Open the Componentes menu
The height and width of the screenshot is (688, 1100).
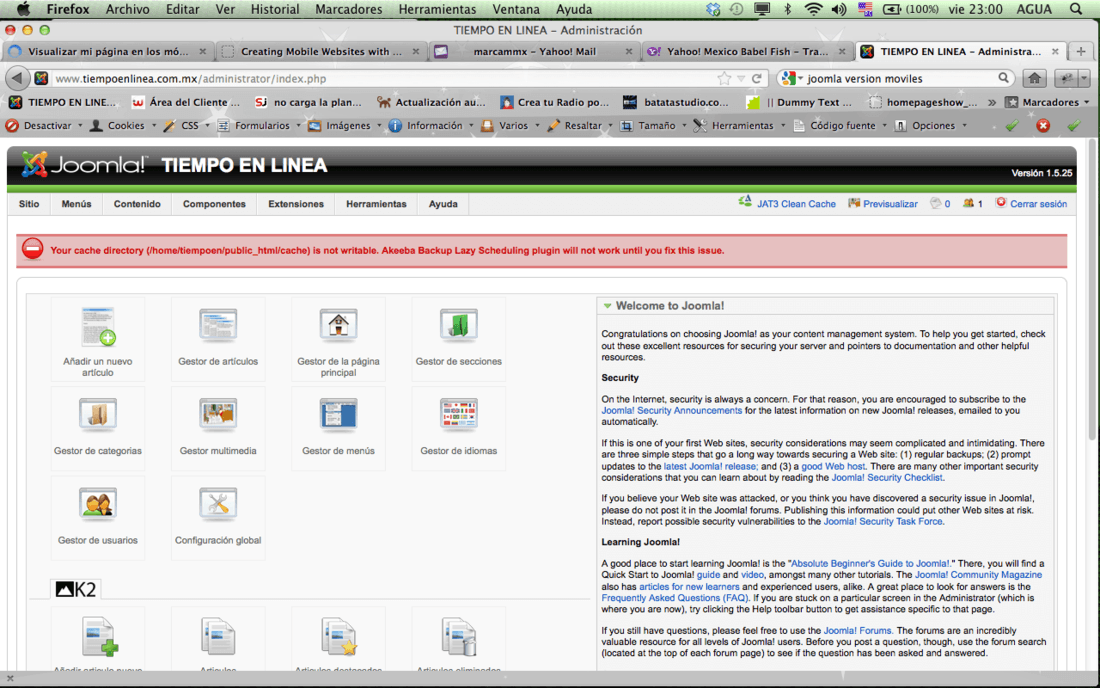(214, 204)
